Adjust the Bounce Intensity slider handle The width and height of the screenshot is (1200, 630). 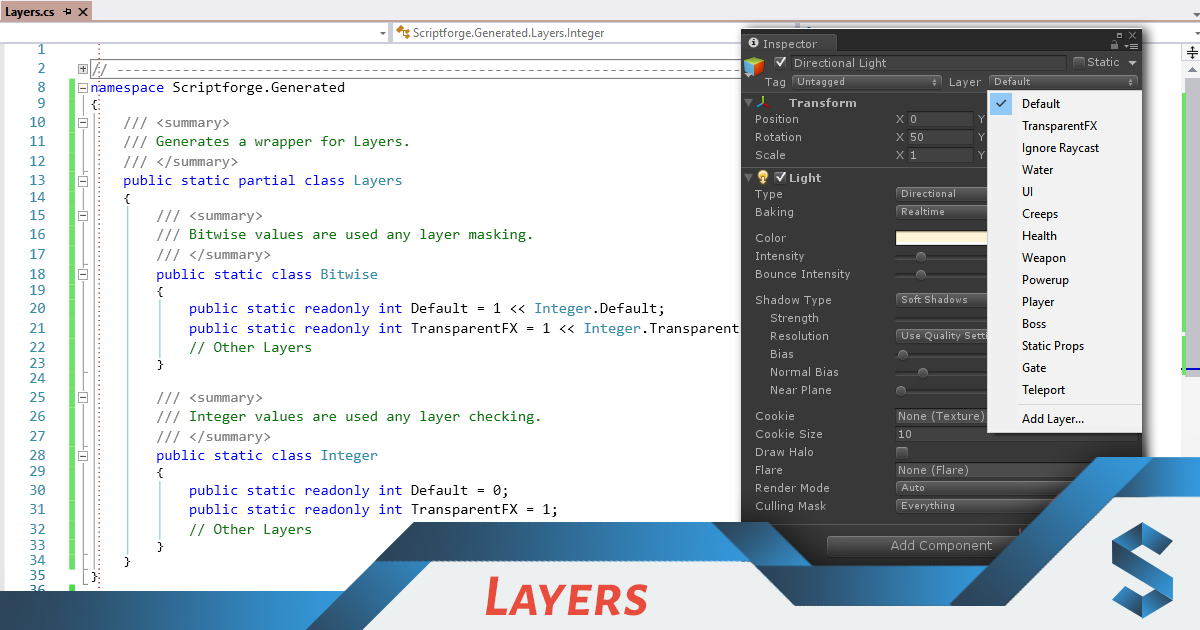[921, 275]
